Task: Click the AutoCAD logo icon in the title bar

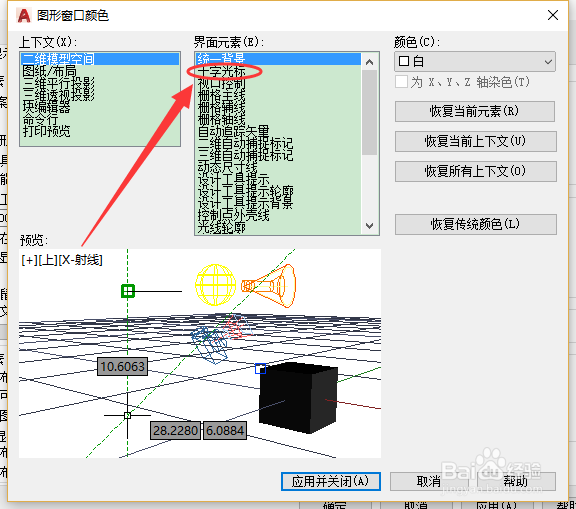Action: (24, 15)
